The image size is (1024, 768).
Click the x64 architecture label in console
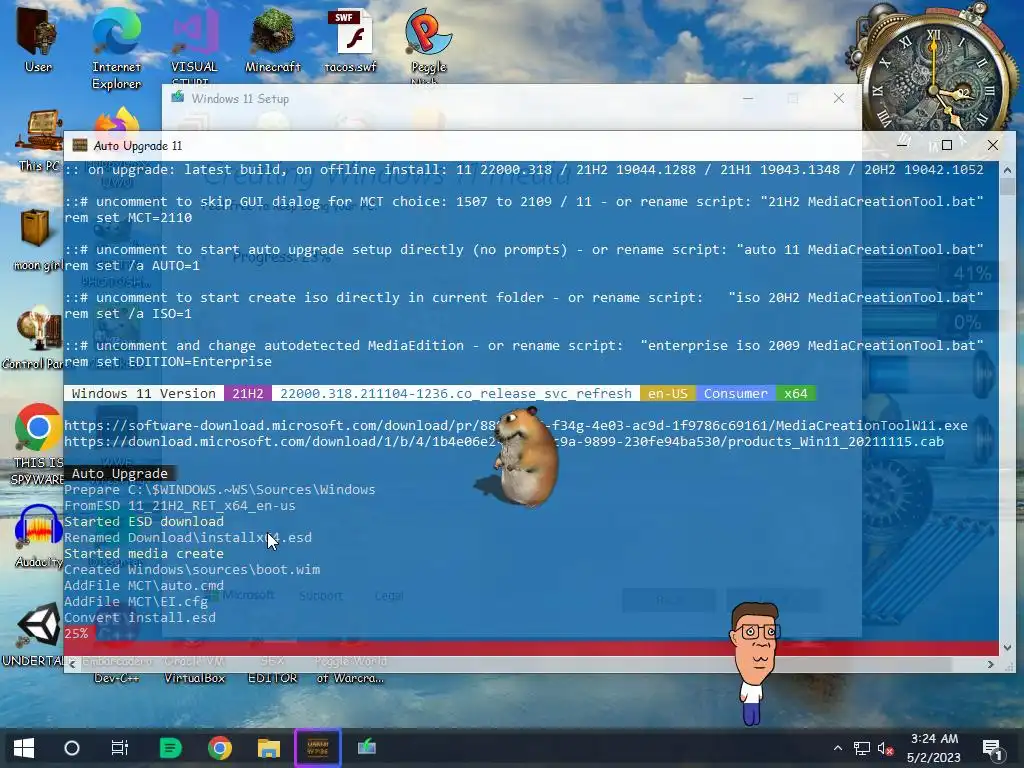(795, 393)
